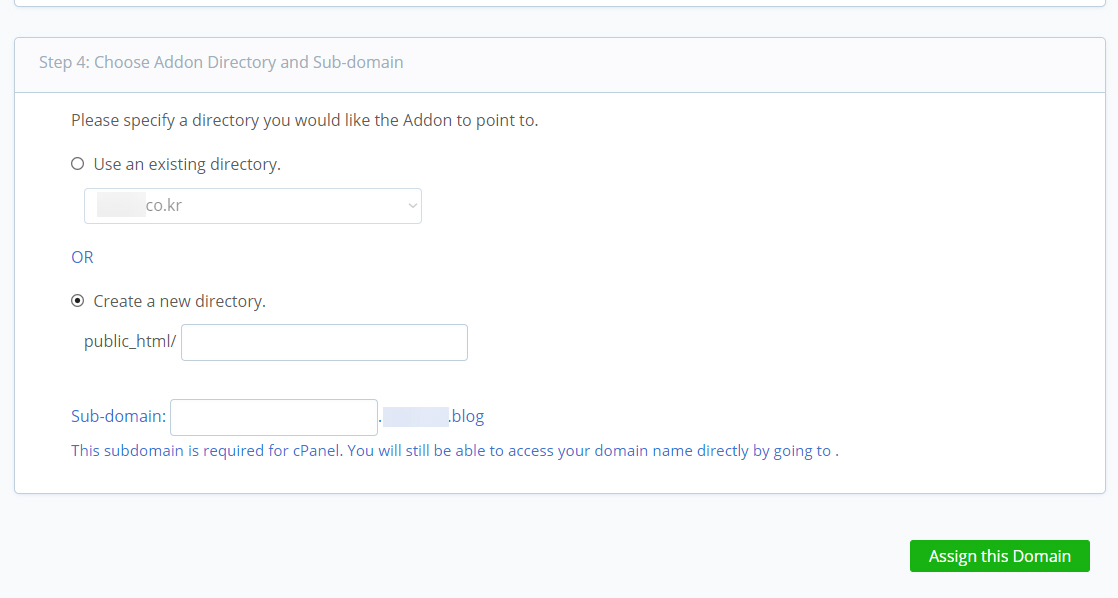Viewport: 1118px width, 598px height.
Task: Open the existing directory co.kr dropdown
Action: pos(253,206)
